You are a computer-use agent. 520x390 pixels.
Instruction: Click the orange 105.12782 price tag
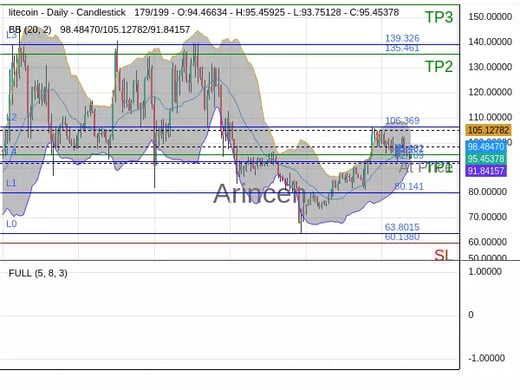coord(488,130)
